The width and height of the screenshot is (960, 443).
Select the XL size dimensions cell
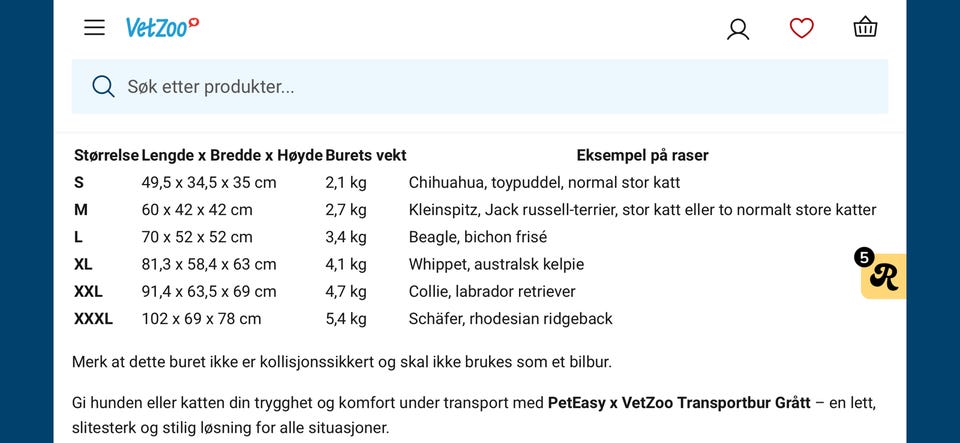coord(209,264)
